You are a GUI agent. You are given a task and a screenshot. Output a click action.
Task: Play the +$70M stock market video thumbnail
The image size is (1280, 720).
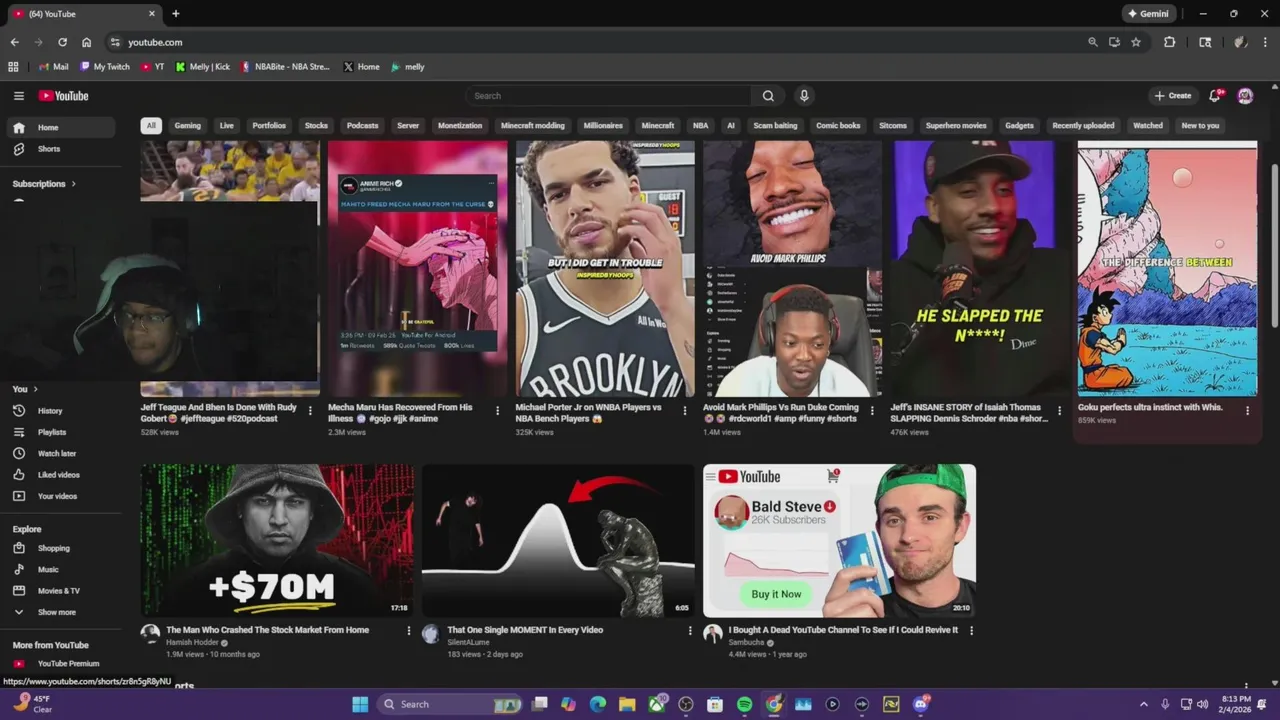277,540
